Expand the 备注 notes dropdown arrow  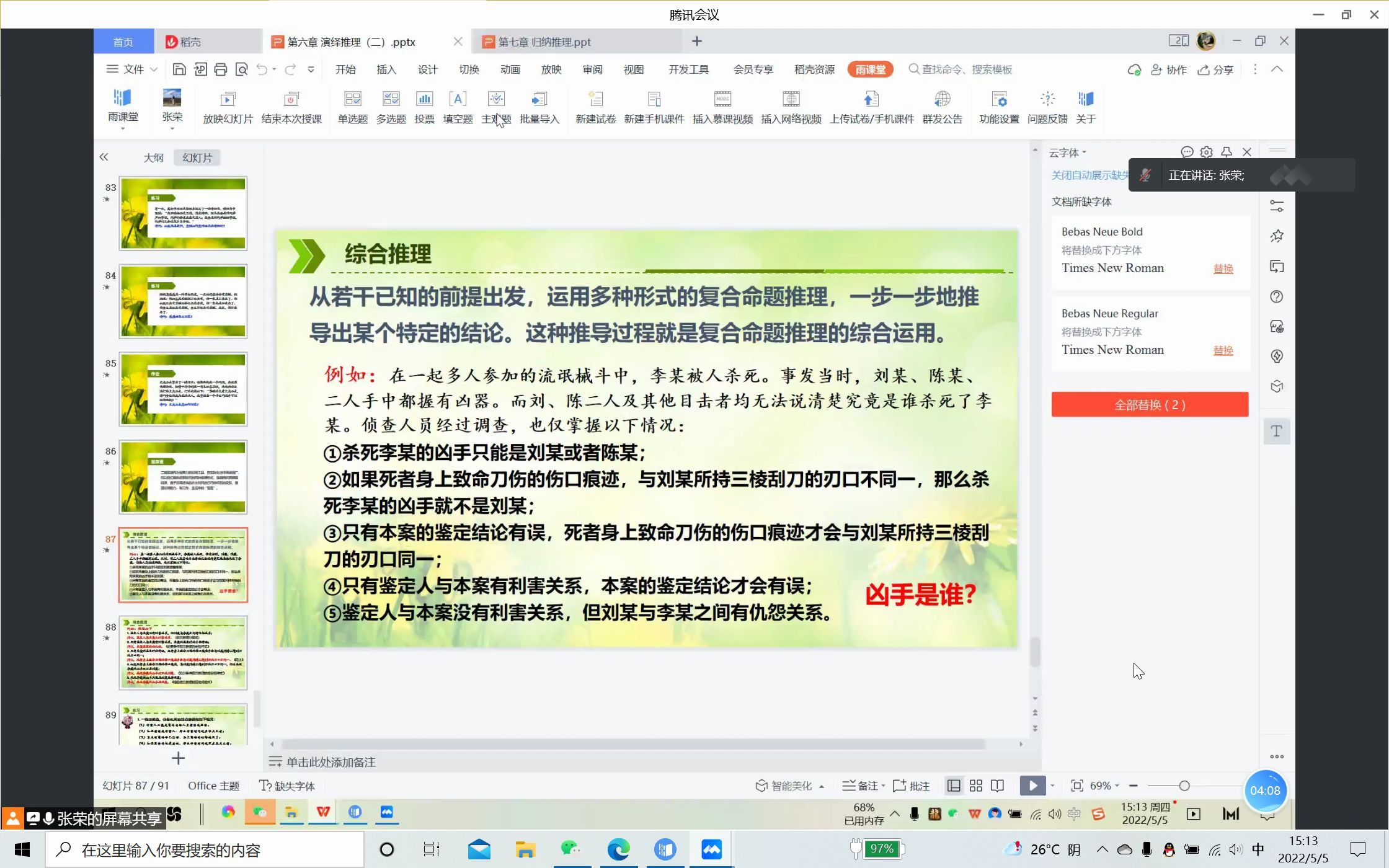(x=884, y=786)
